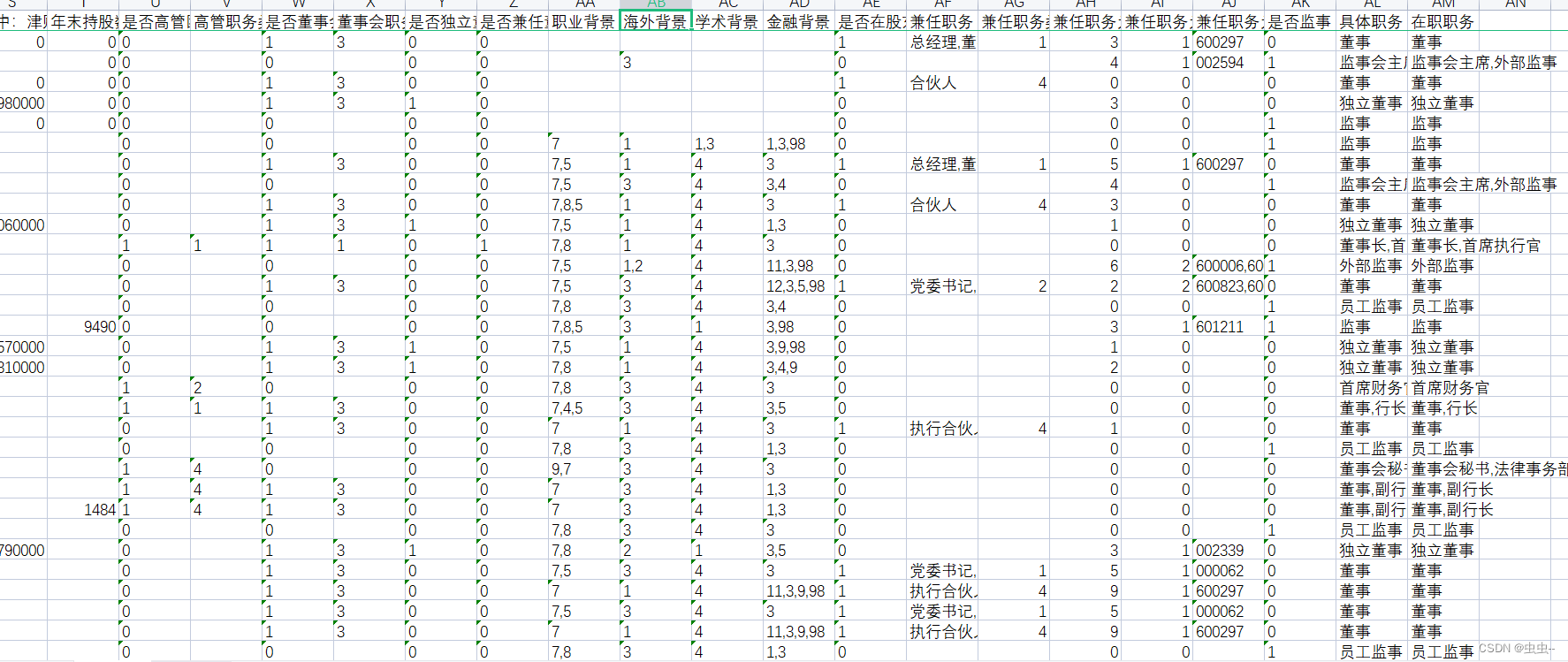Select the cell reading 600006,60
Image resolution: width=1568 pixels, height=662 pixels.
click(x=1229, y=266)
